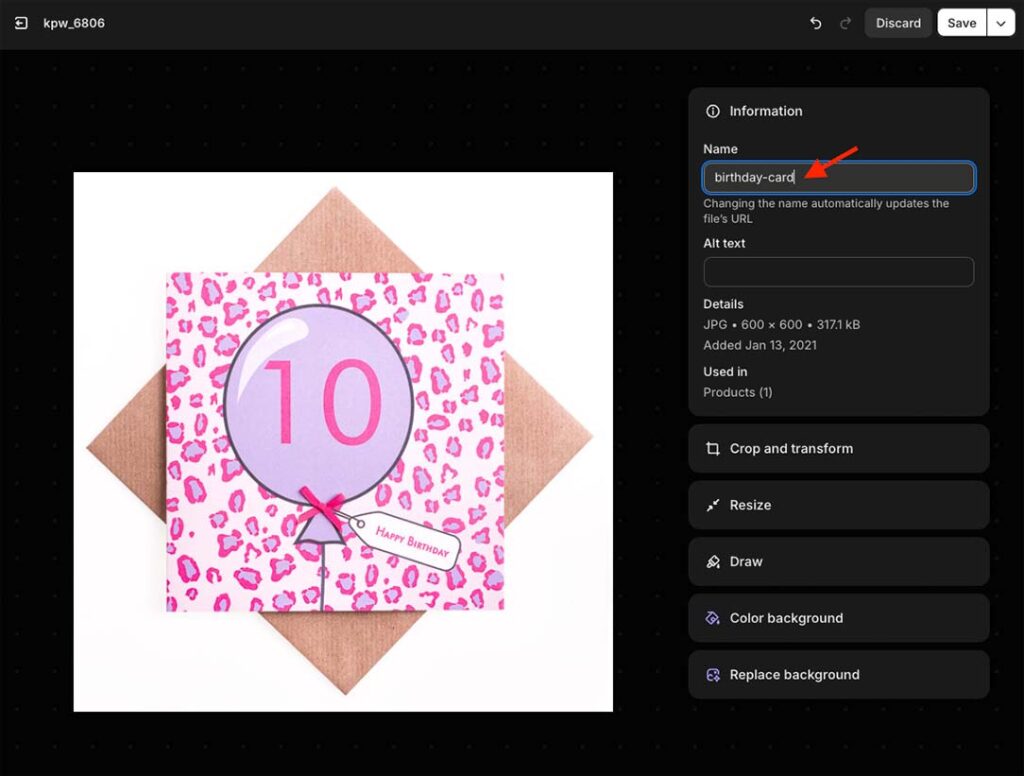Expand the Crop and transform panel

[839, 449]
